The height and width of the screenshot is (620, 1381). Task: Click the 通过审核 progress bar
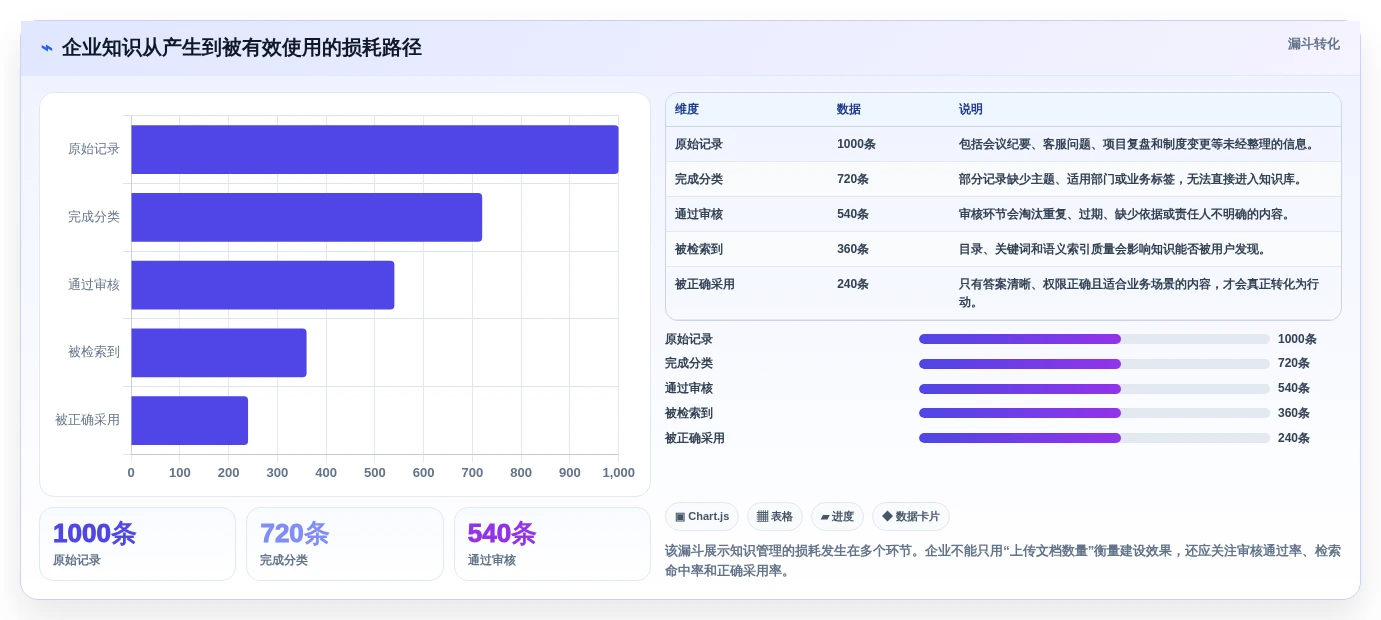pos(1094,389)
